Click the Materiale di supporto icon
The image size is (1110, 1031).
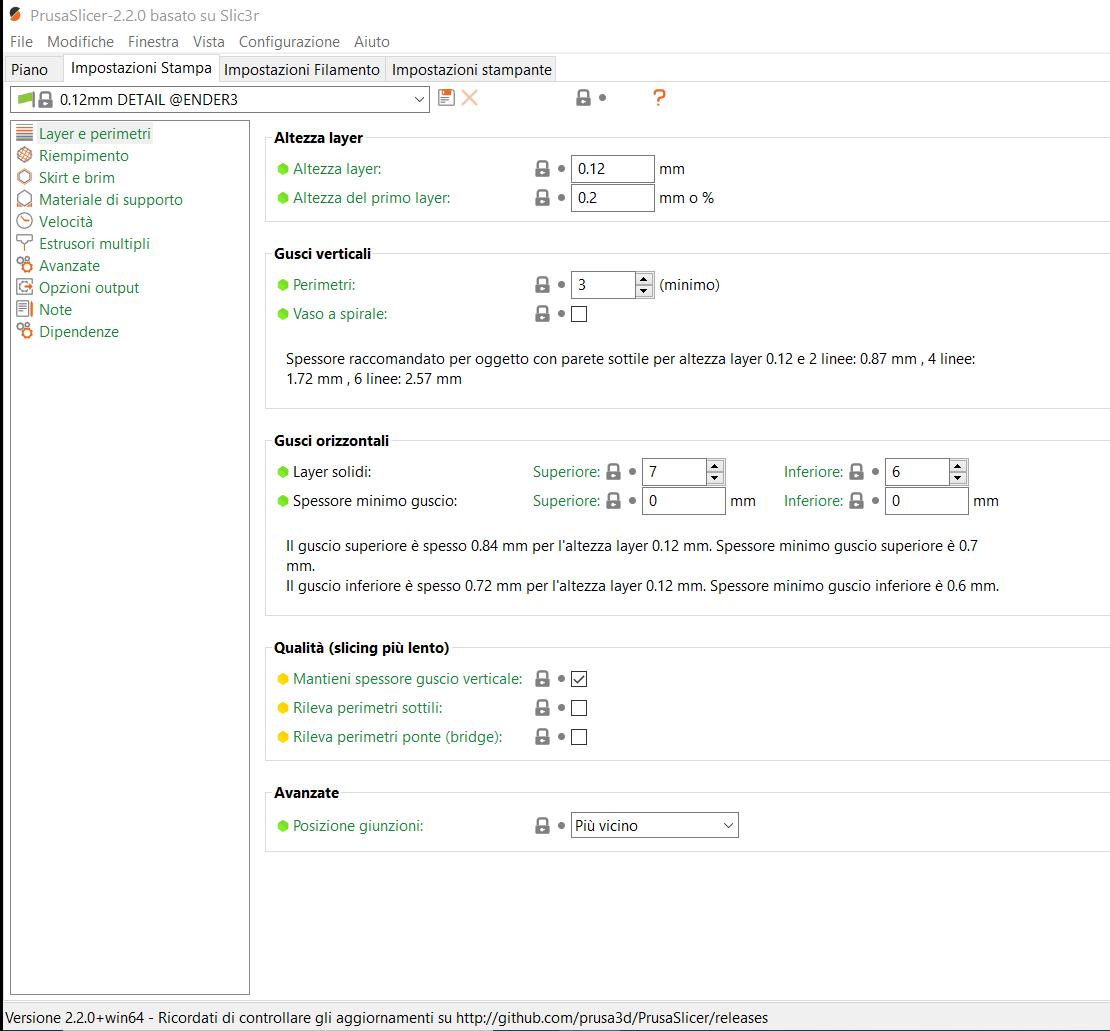coord(25,199)
